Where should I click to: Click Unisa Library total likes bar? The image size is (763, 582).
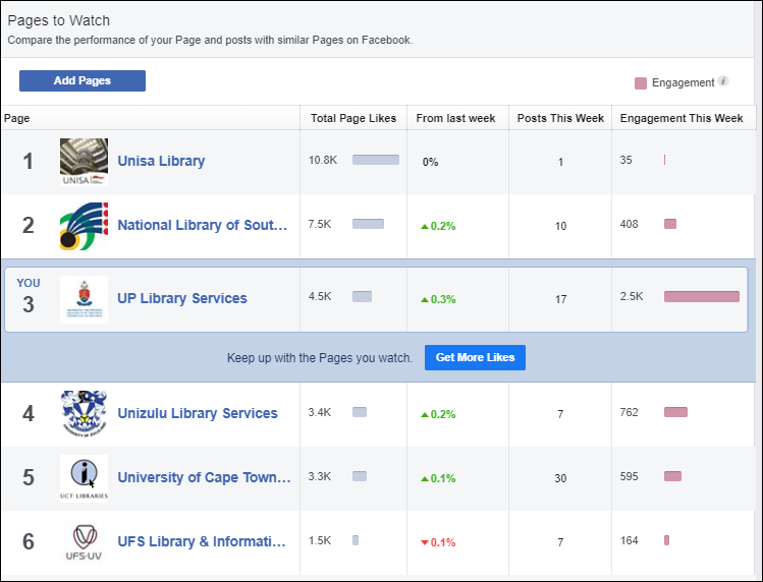pos(376,160)
